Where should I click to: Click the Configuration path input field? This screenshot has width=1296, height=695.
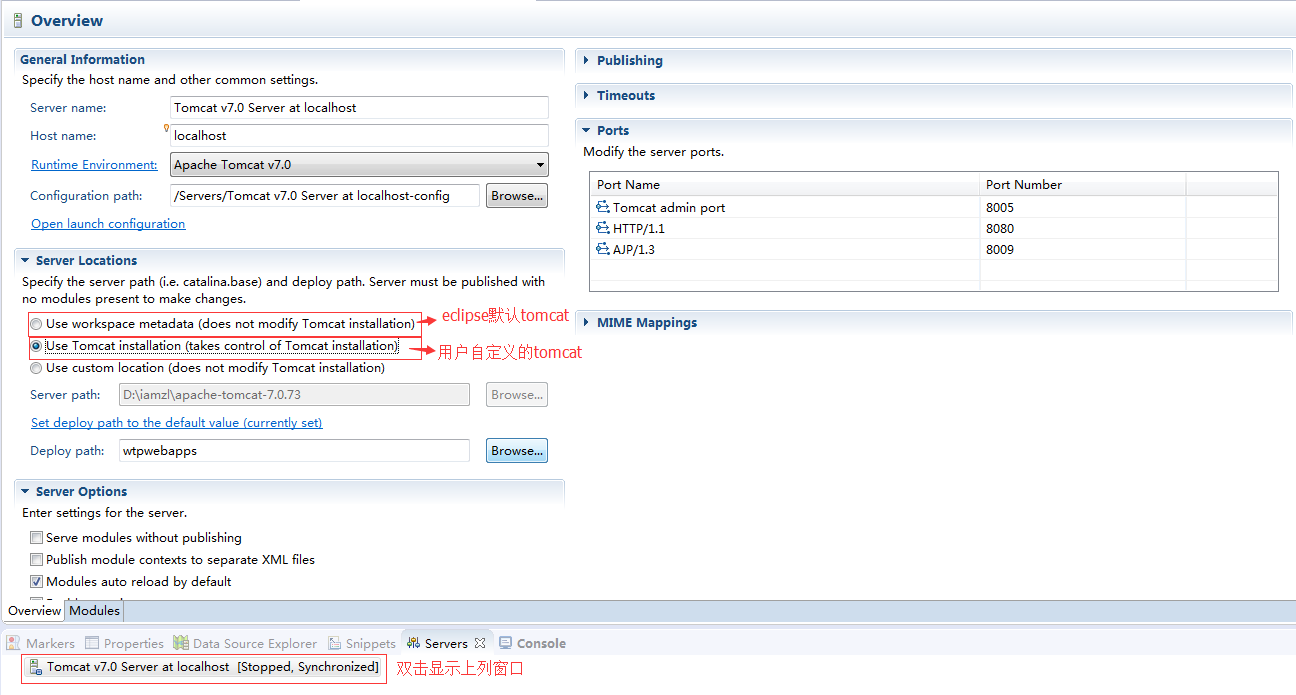(x=325, y=196)
